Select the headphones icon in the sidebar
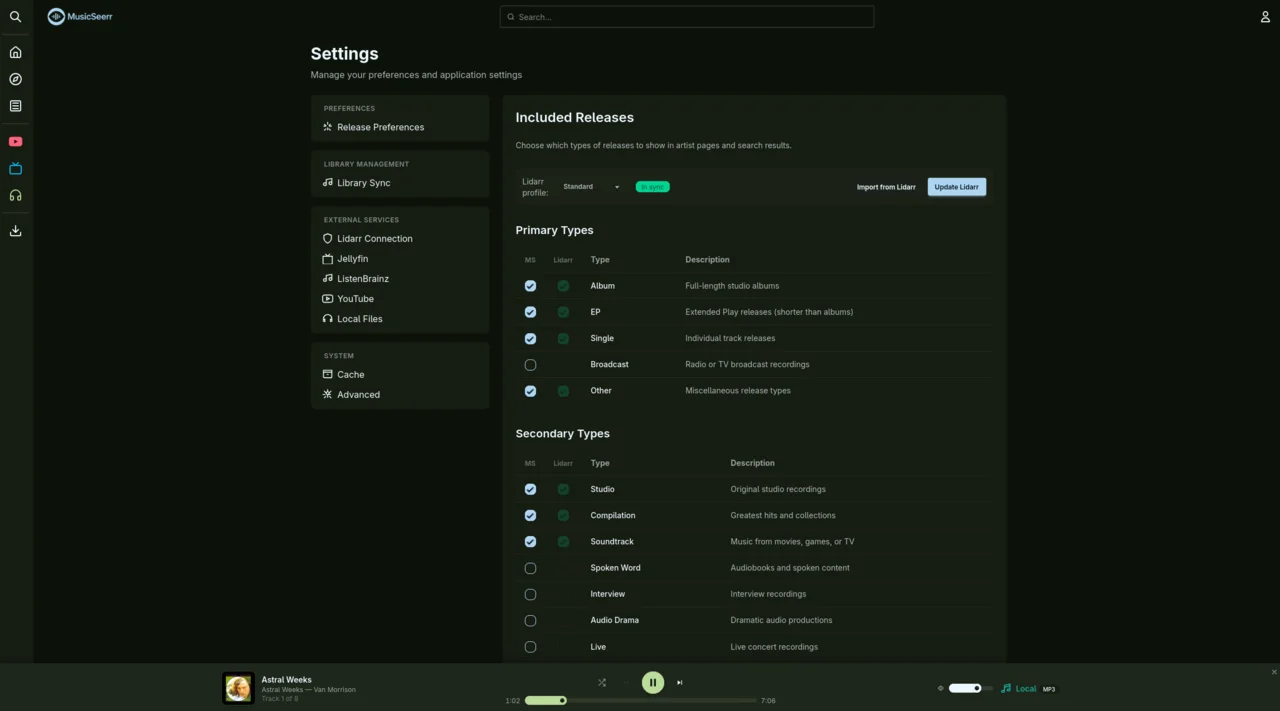The height and width of the screenshot is (711, 1280). (15, 195)
